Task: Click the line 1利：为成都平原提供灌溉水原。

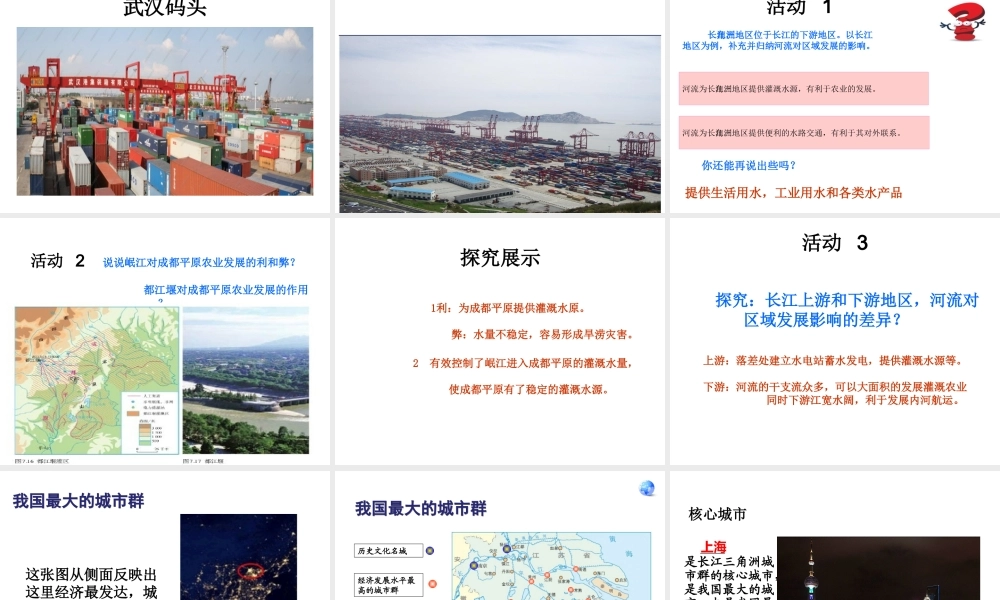Action: pos(508,308)
